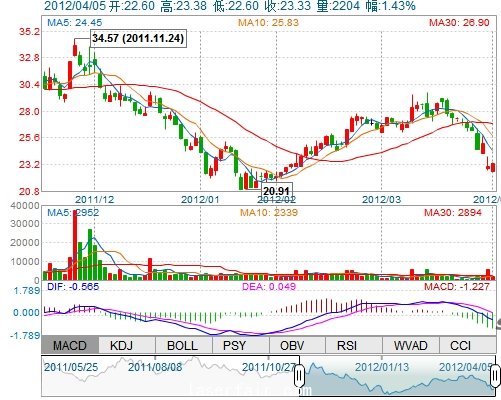Click the 2011/08/08 area in overview timeline
501x400 pixels.
[x=155, y=367]
